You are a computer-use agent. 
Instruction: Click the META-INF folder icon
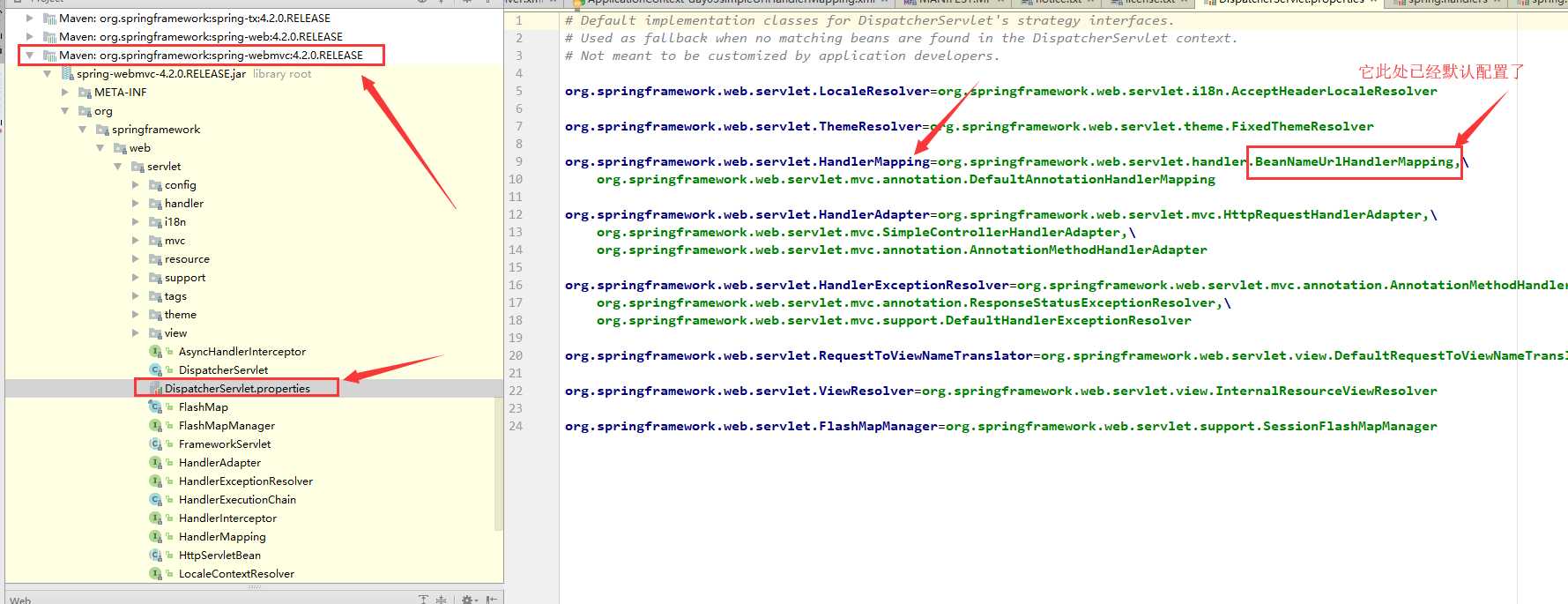point(85,93)
